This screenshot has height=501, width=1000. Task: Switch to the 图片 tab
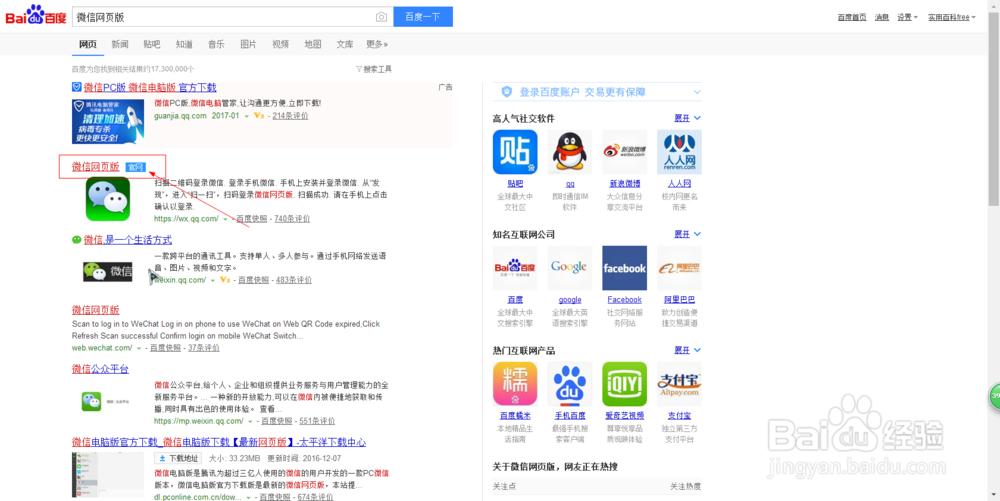pos(248,44)
